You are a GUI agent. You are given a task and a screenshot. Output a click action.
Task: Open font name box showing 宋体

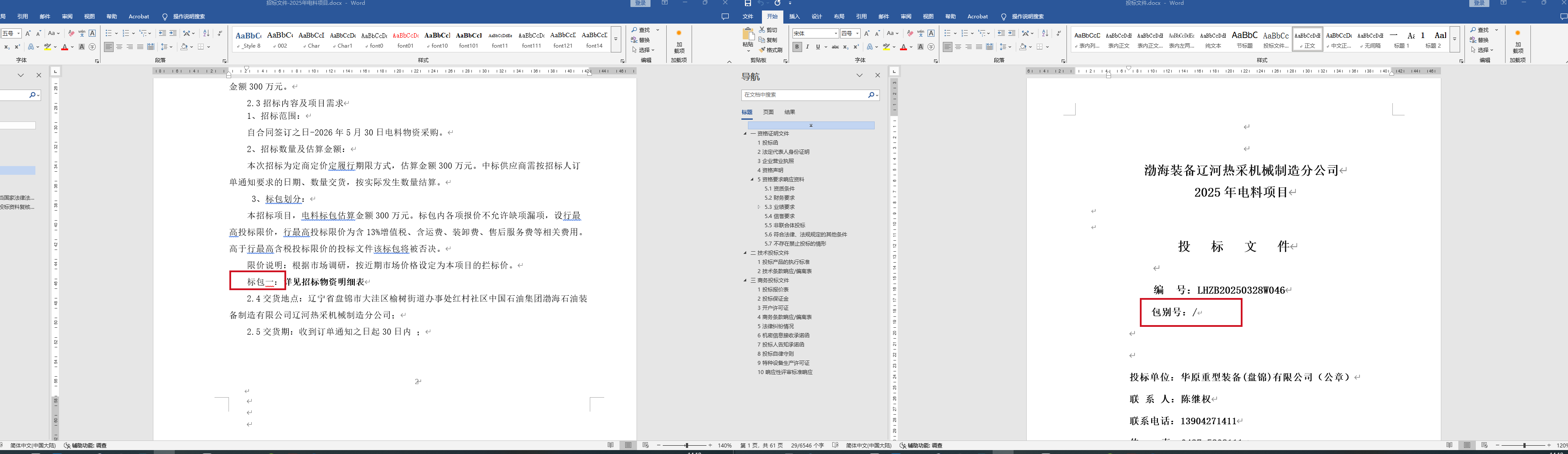pyautogui.click(x=815, y=34)
